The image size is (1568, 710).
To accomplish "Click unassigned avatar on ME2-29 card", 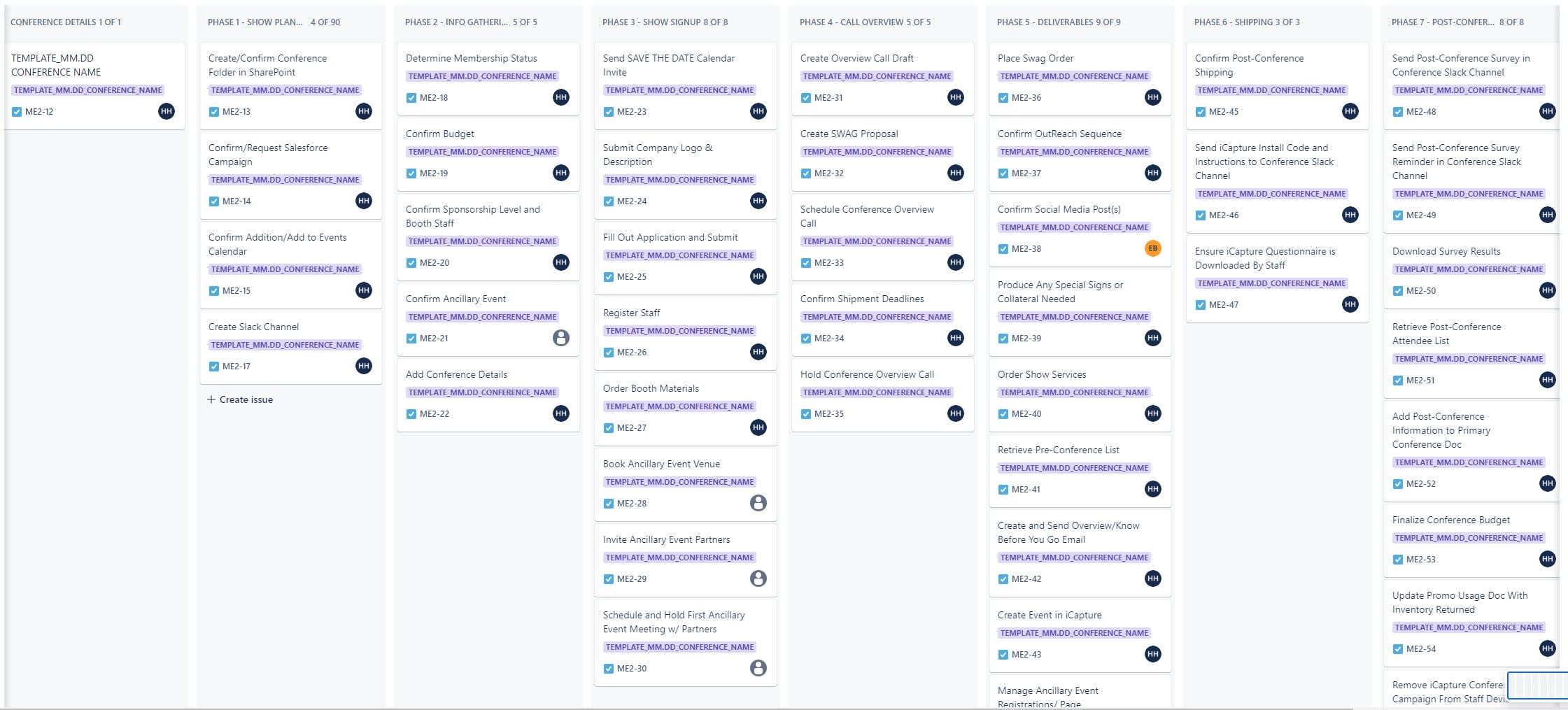I will click(758, 578).
